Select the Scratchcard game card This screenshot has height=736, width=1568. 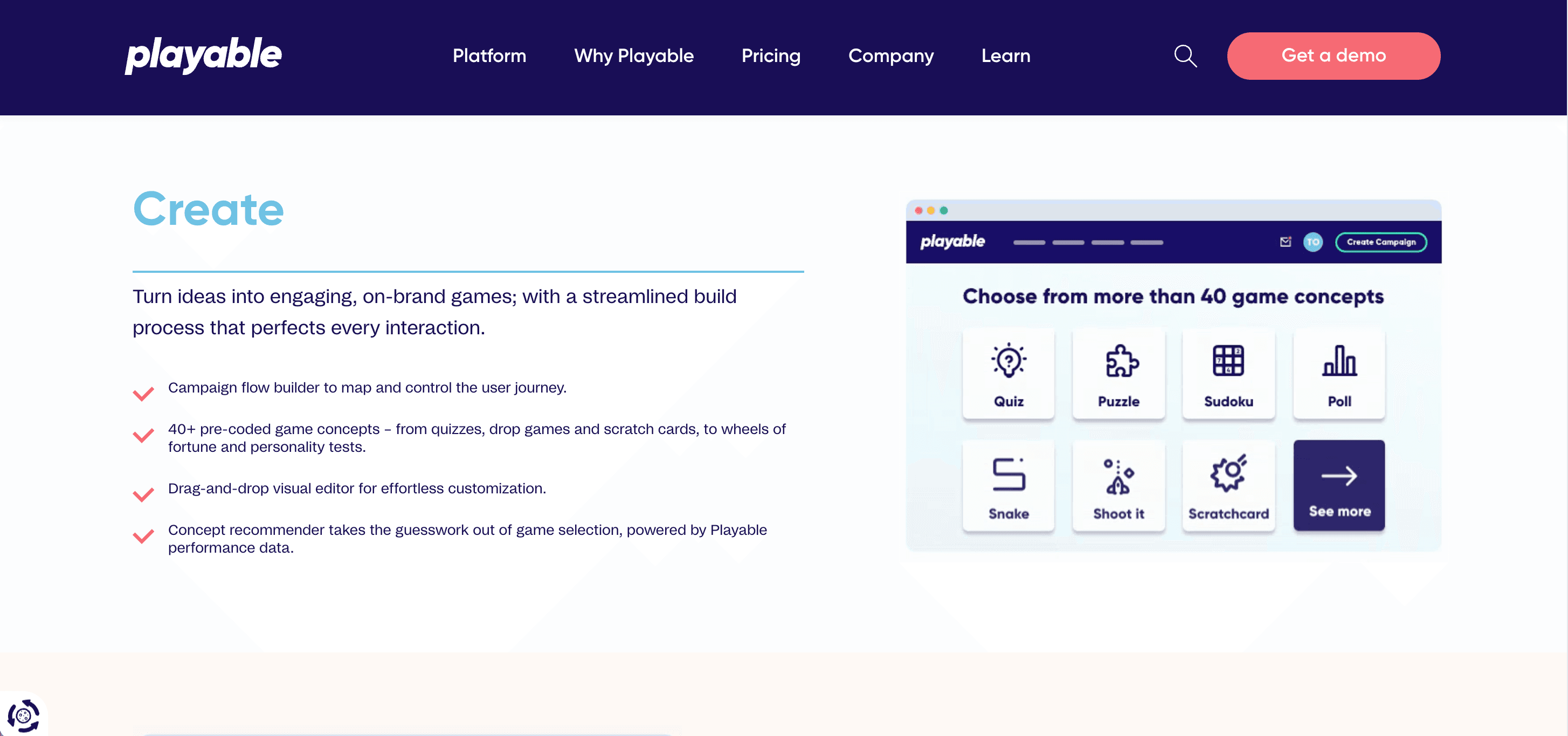(1228, 486)
